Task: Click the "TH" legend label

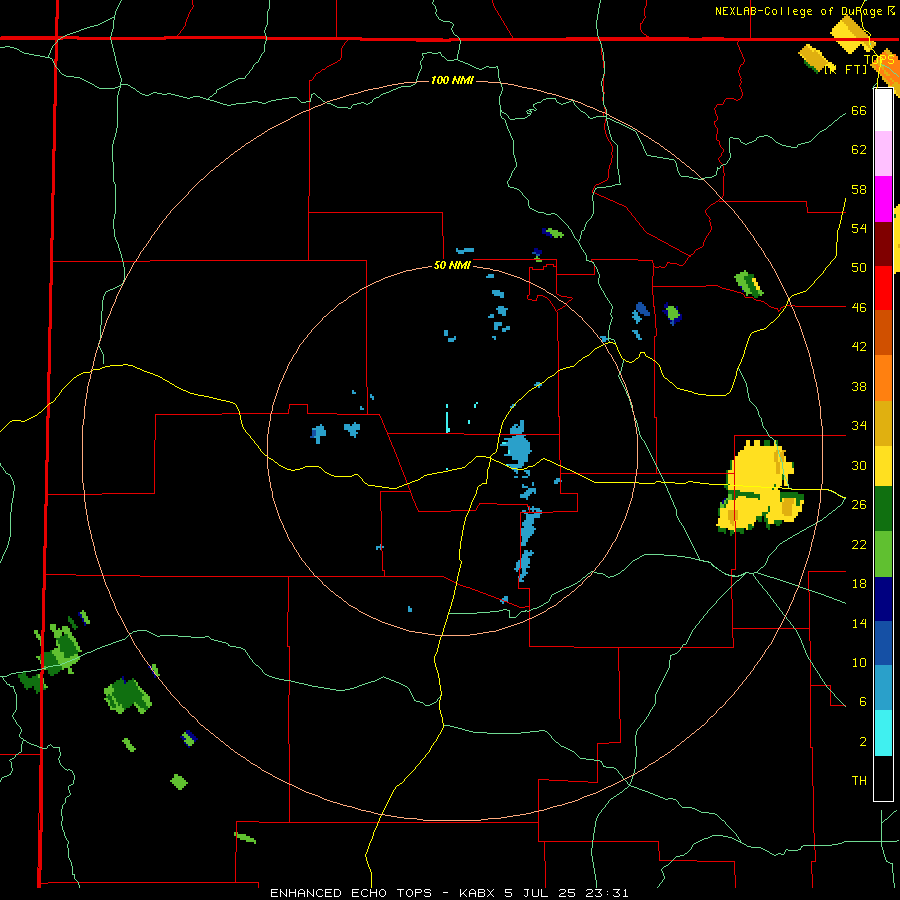Action: click(x=859, y=780)
